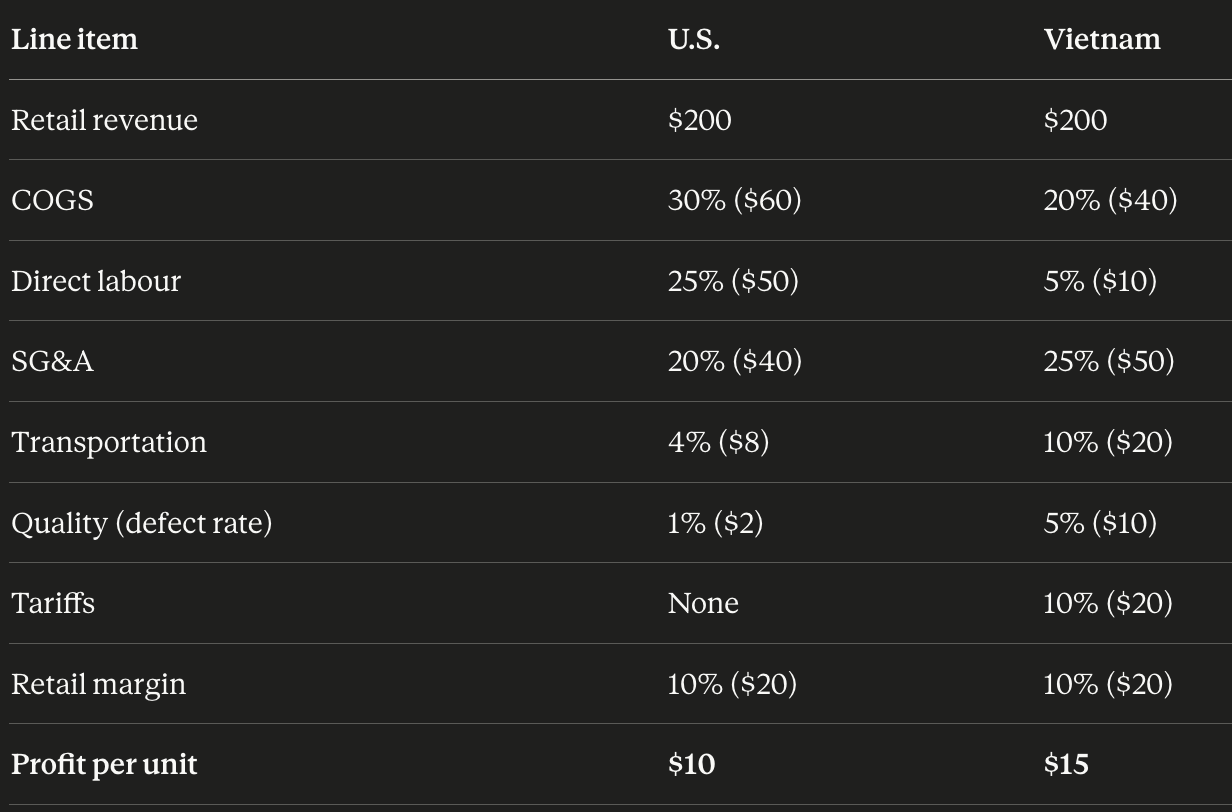The image size is (1232, 812).
Task: Select the U.S. tariffs cell None
Action: pos(703,603)
